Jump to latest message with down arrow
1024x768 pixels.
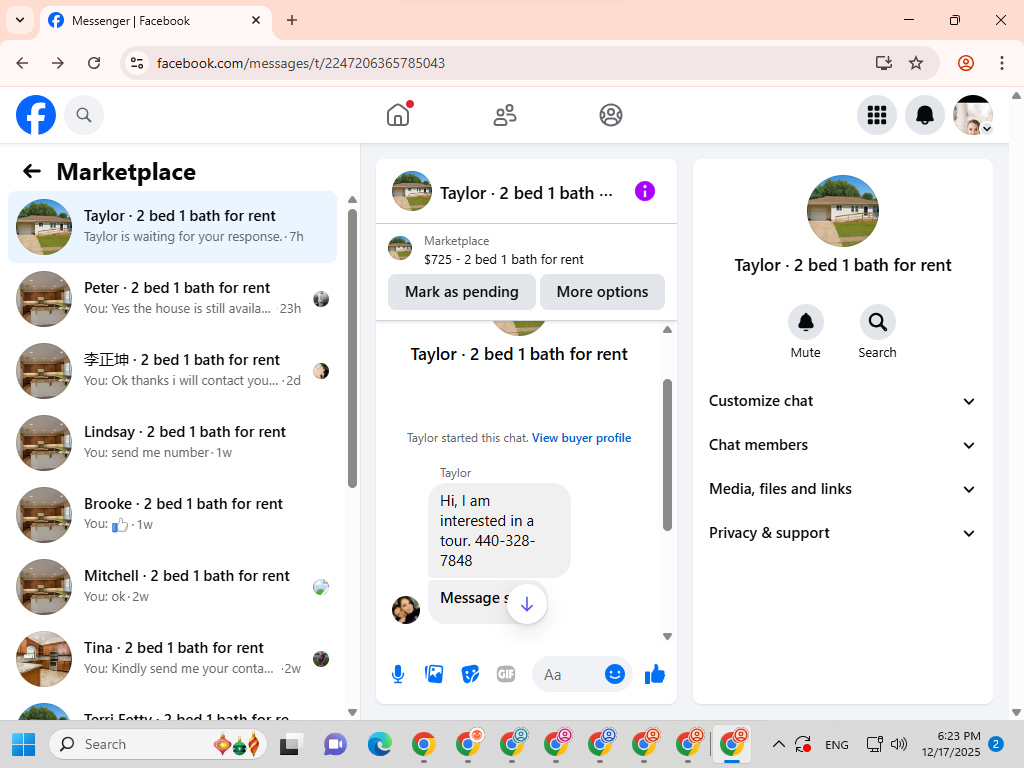point(527,605)
